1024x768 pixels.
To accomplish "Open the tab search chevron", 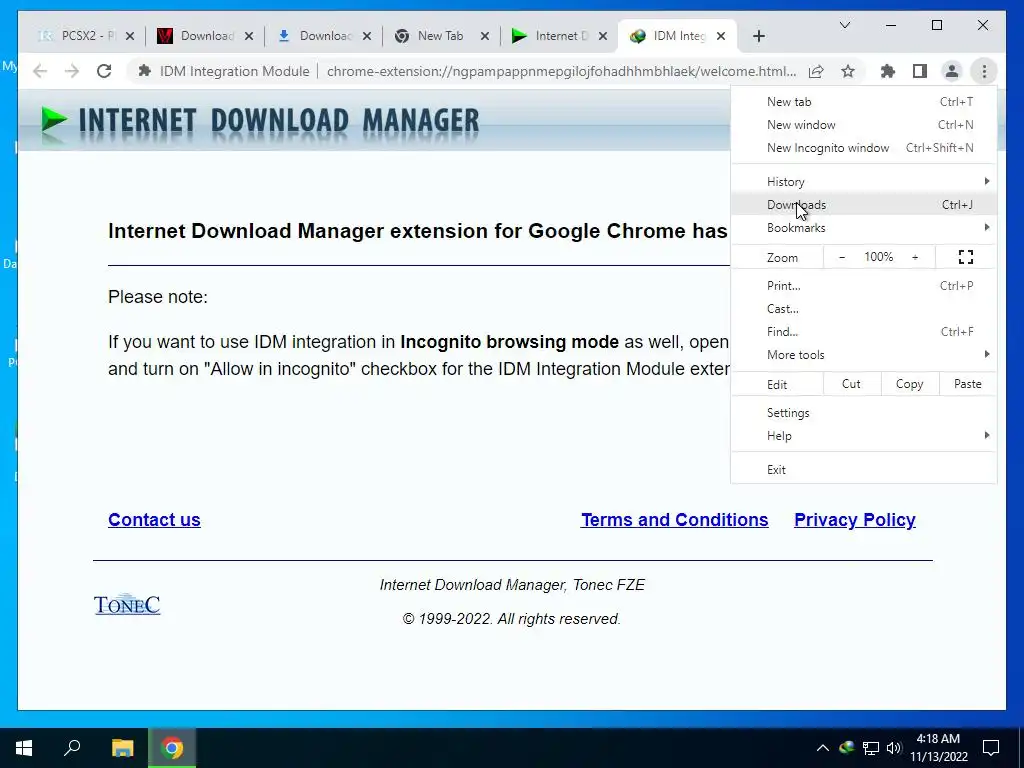I will click(x=844, y=25).
